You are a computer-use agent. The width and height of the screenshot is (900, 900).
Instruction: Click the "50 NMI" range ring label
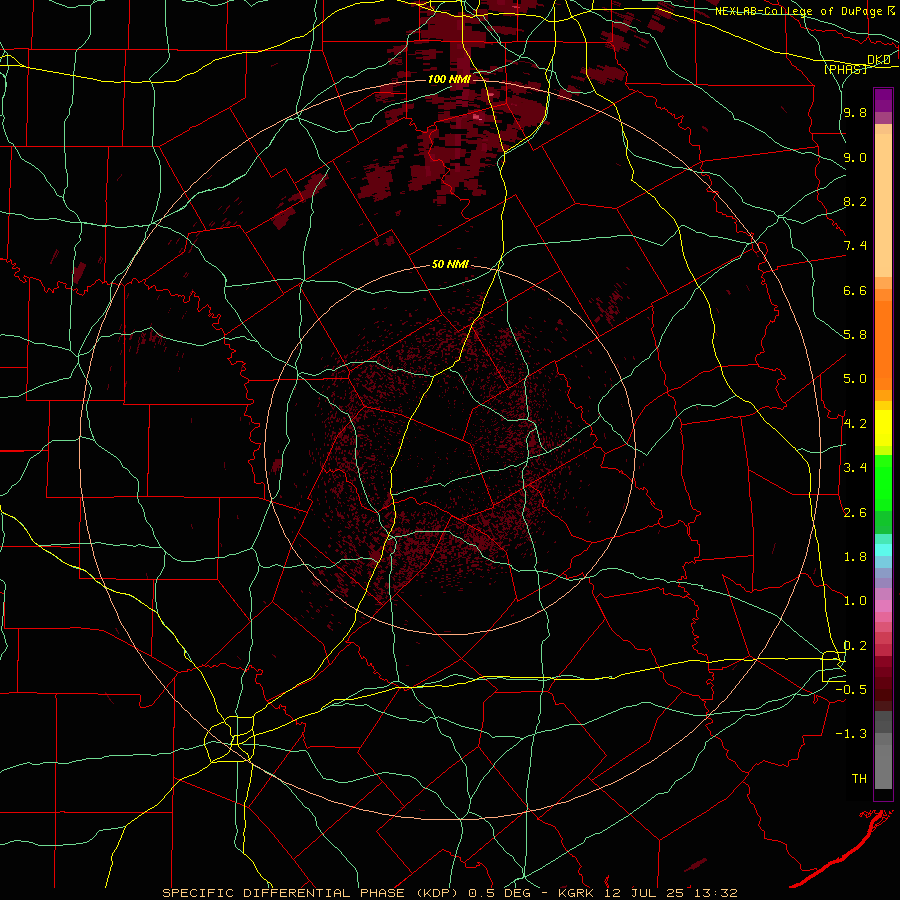(450, 265)
